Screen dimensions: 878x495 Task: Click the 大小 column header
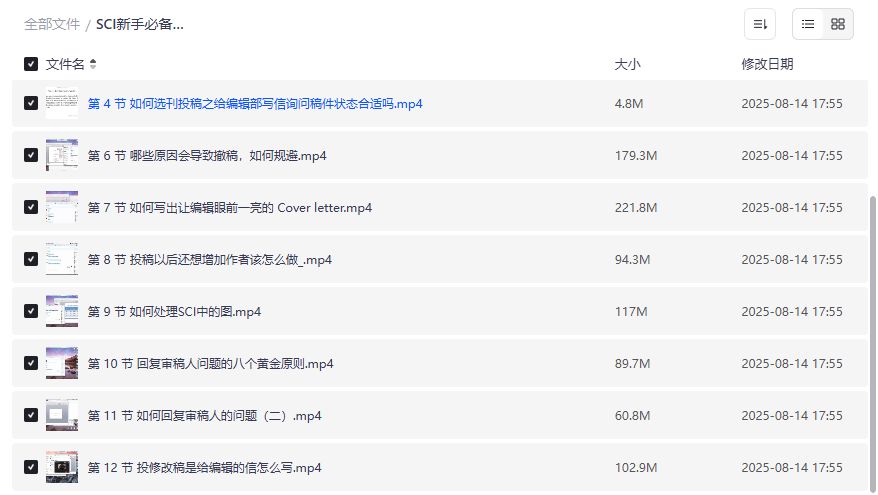coord(627,64)
